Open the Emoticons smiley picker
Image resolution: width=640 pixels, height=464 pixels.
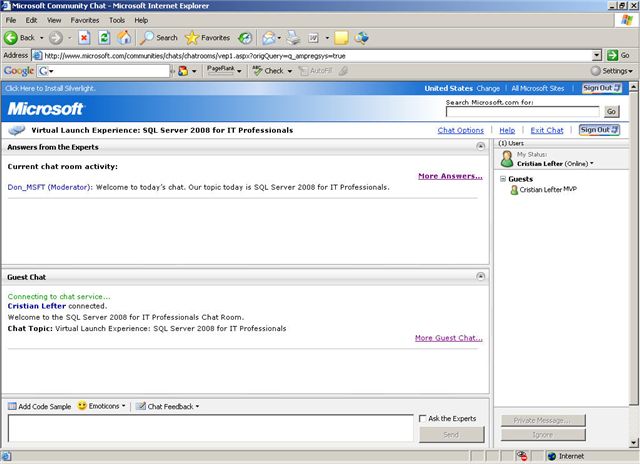coord(102,406)
